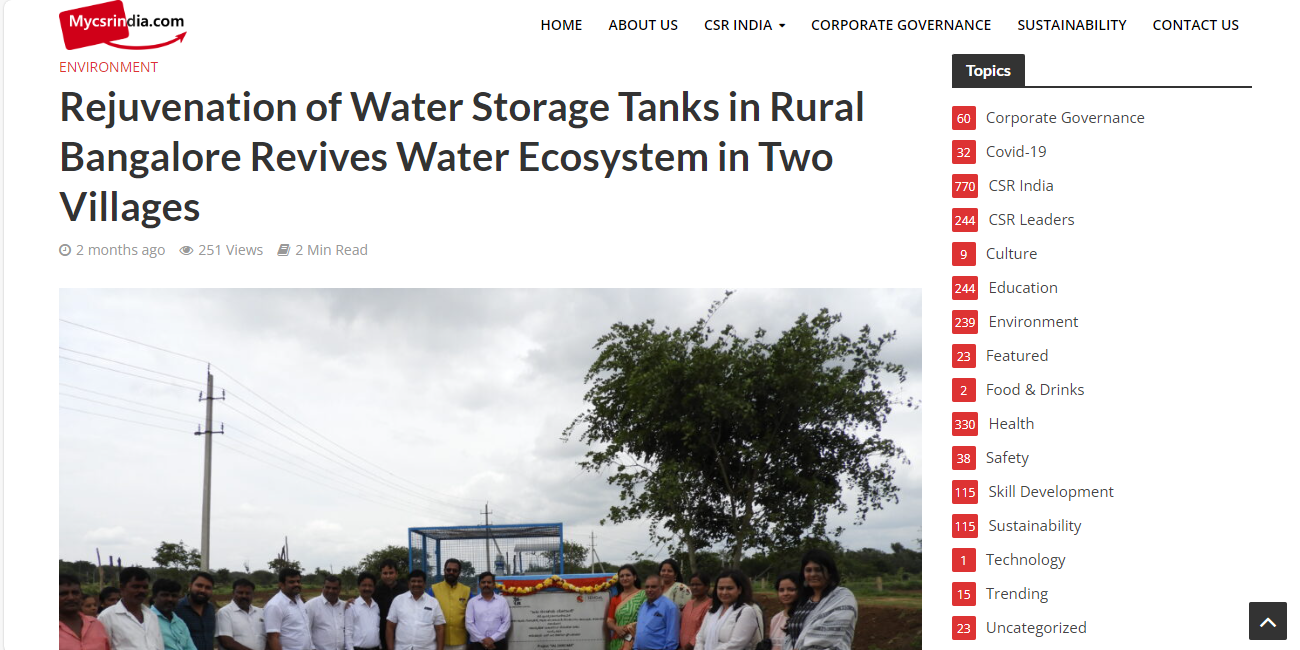The height and width of the screenshot is (650, 1300).
Task: Click the 60 badge beside Corporate Governance
Action: (964, 118)
